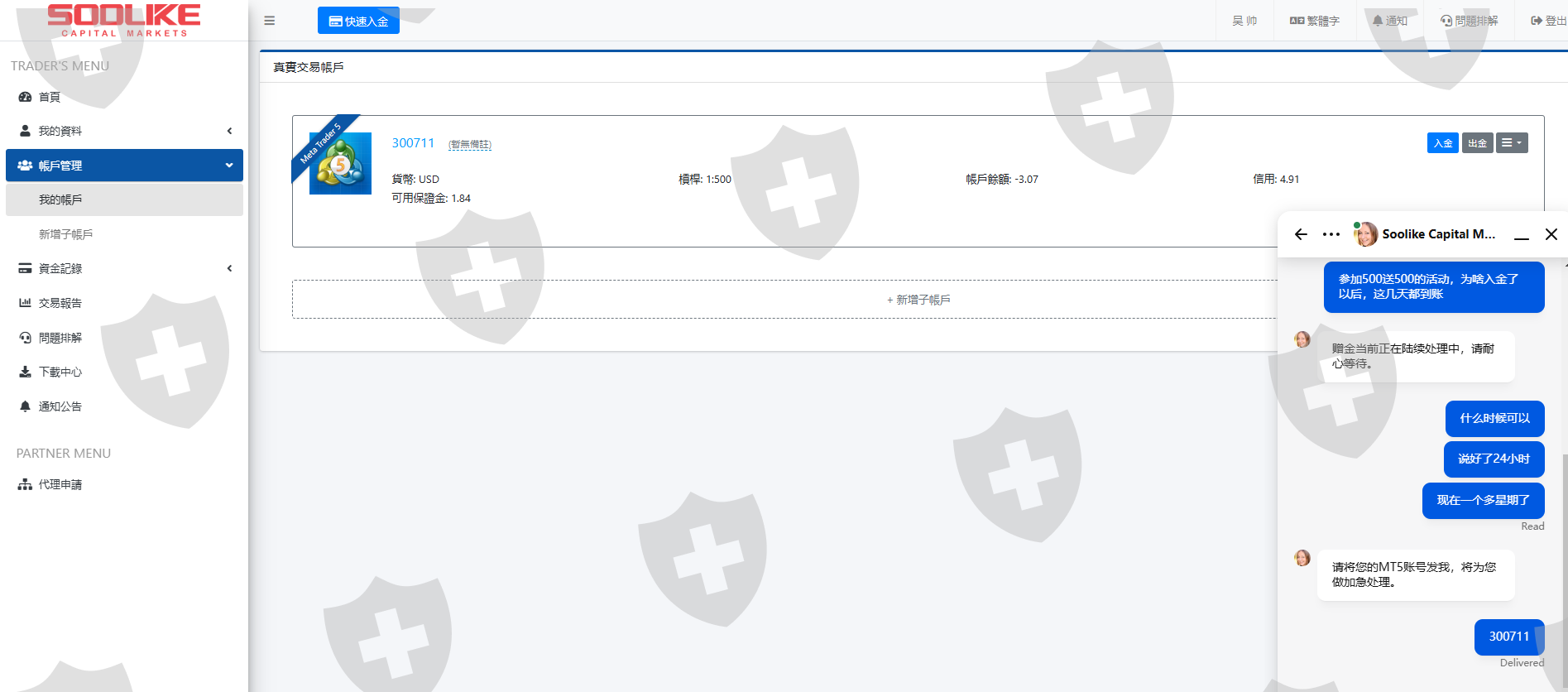
Task: Select 新增子帳戶 in the sidebar
Action: [x=124, y=234]
